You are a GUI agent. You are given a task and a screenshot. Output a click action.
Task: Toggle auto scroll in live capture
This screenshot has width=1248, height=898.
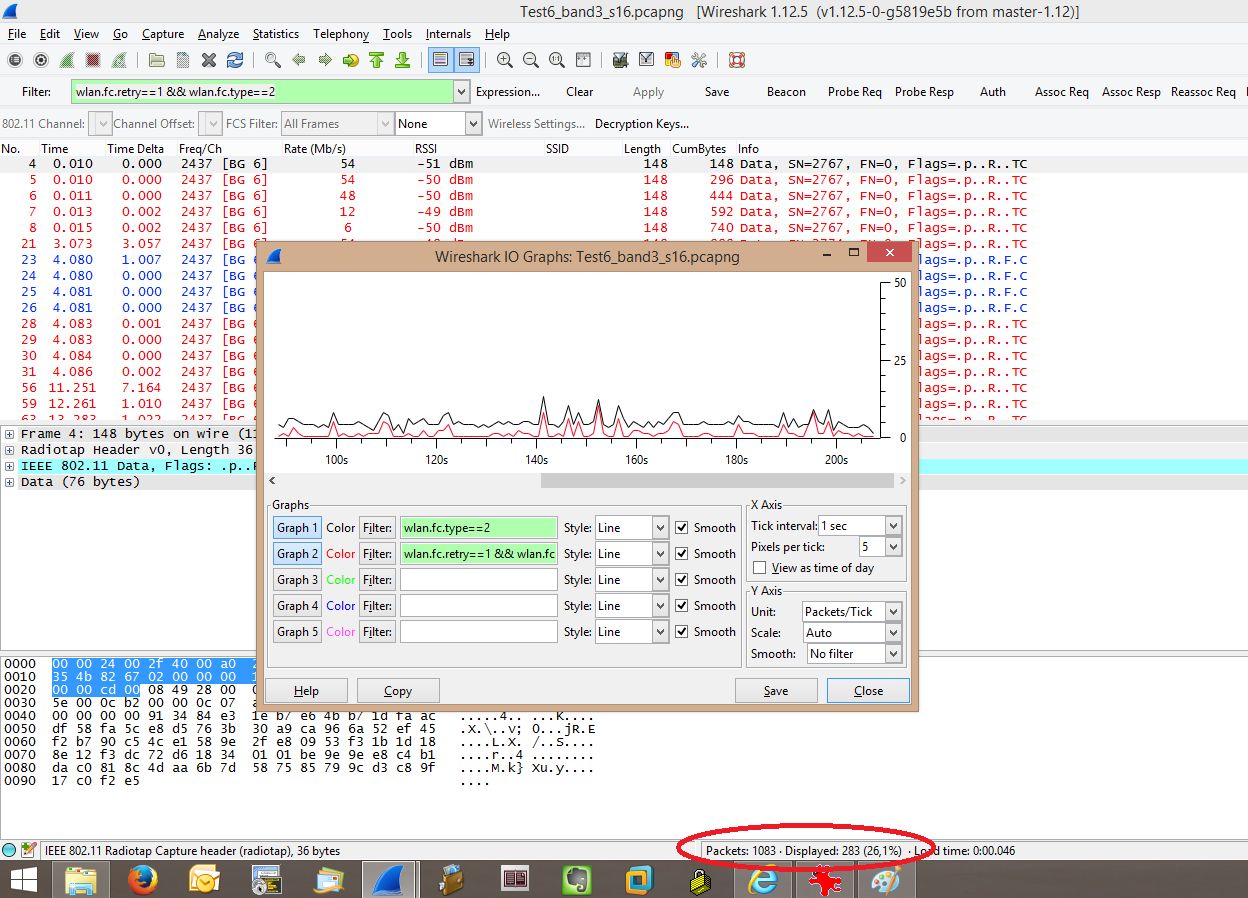pyautogui.click(x=466, y=60)
